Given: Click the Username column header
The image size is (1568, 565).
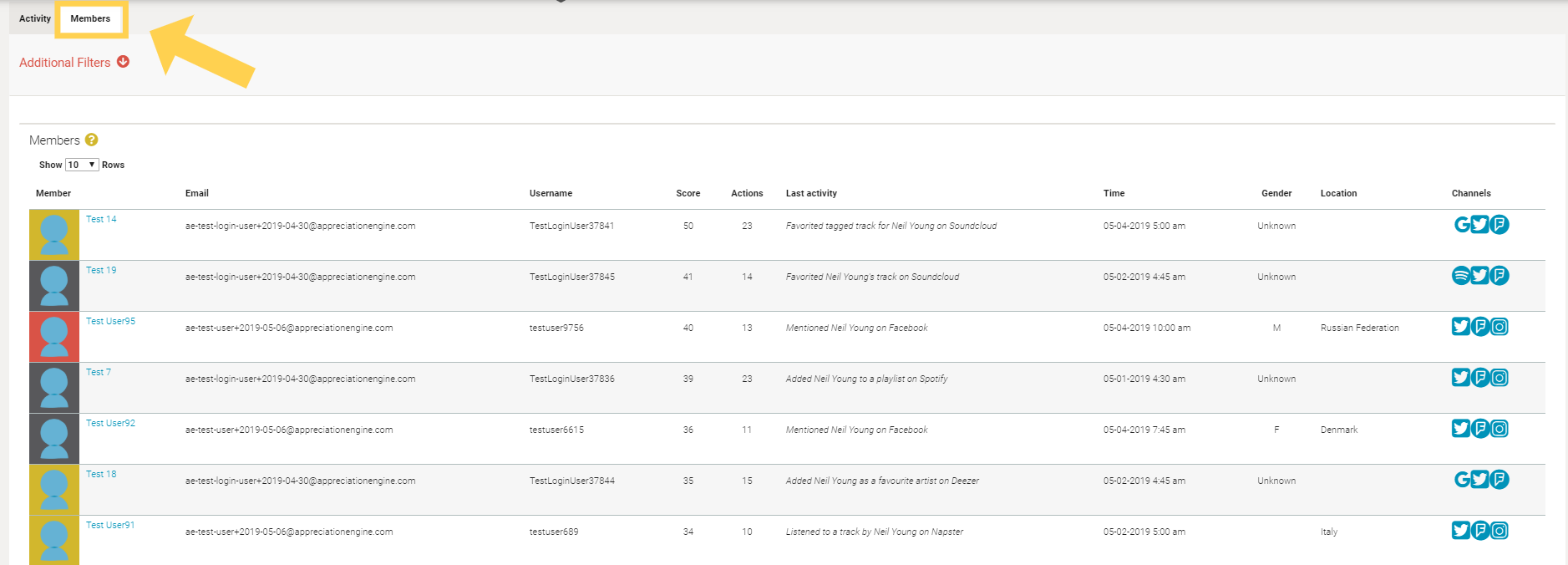Looking at the screenshot, I should [551, 193].
